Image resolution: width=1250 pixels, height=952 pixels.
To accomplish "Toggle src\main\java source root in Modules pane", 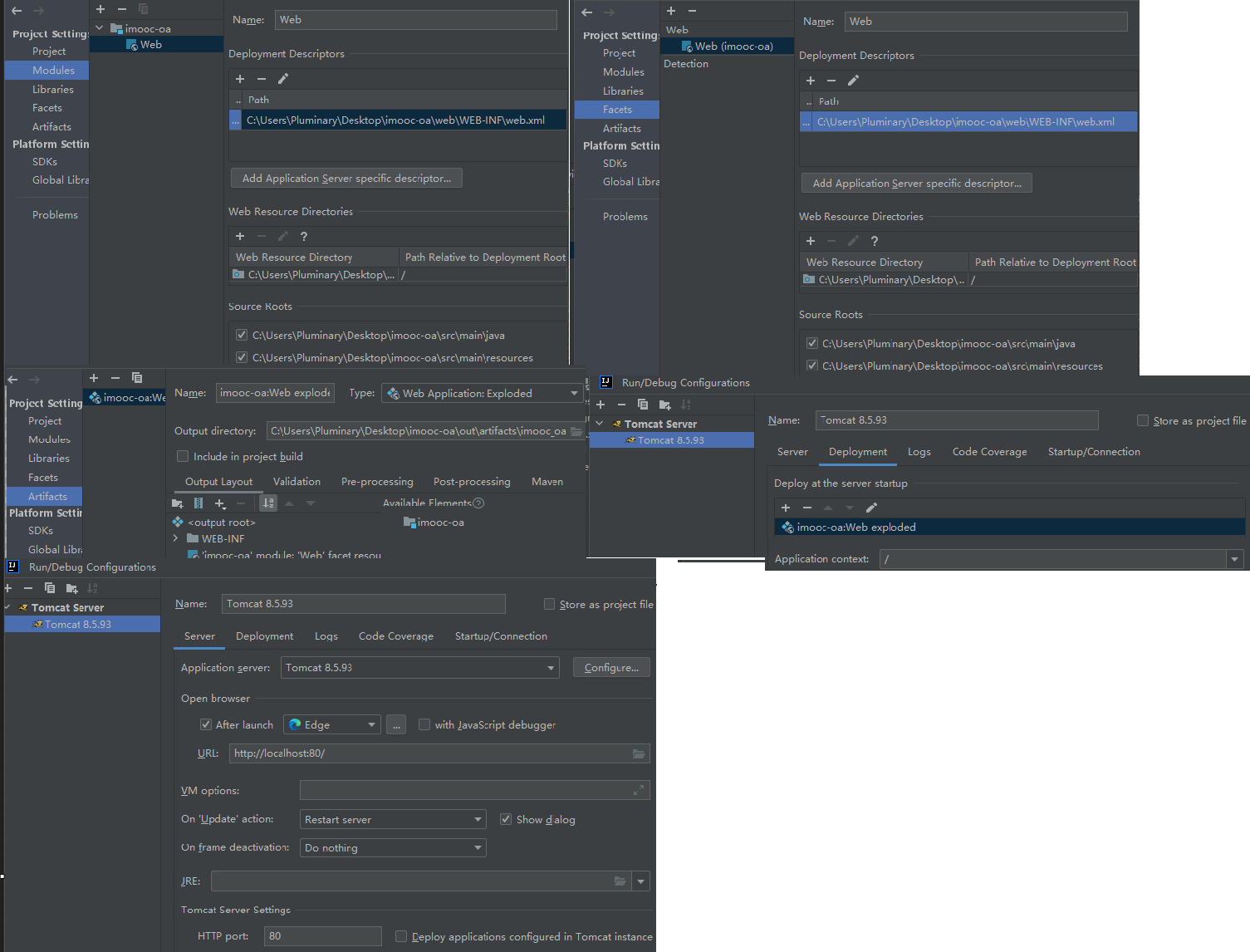I will click(242, 335).
